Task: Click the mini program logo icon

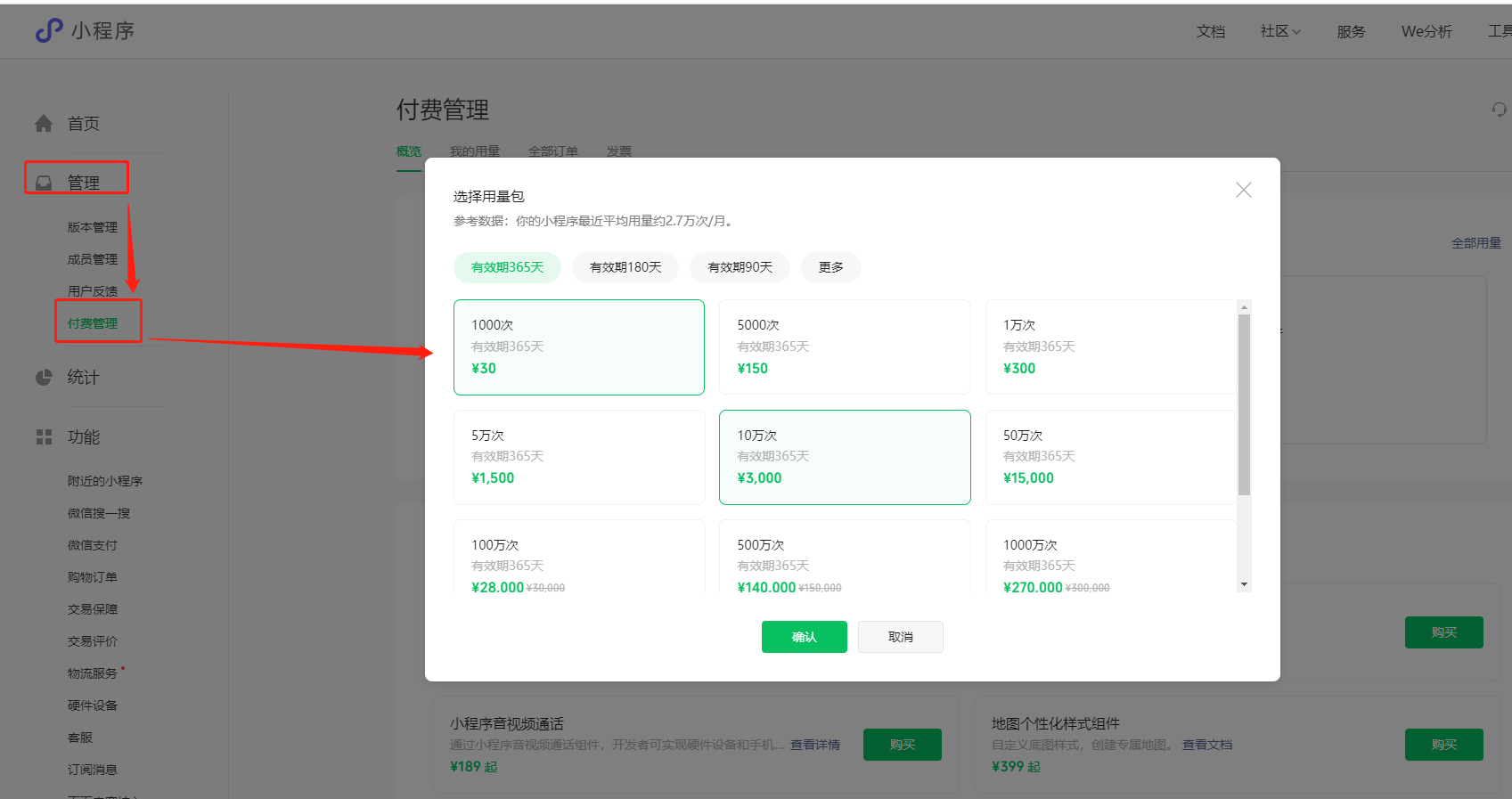Action: (49, 30)
